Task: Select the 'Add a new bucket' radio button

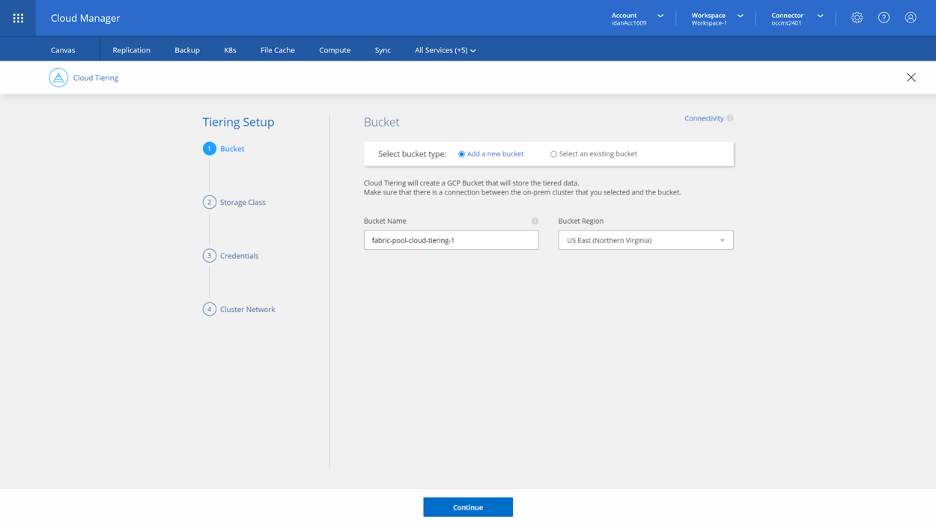Action: (x=462, y=154)
